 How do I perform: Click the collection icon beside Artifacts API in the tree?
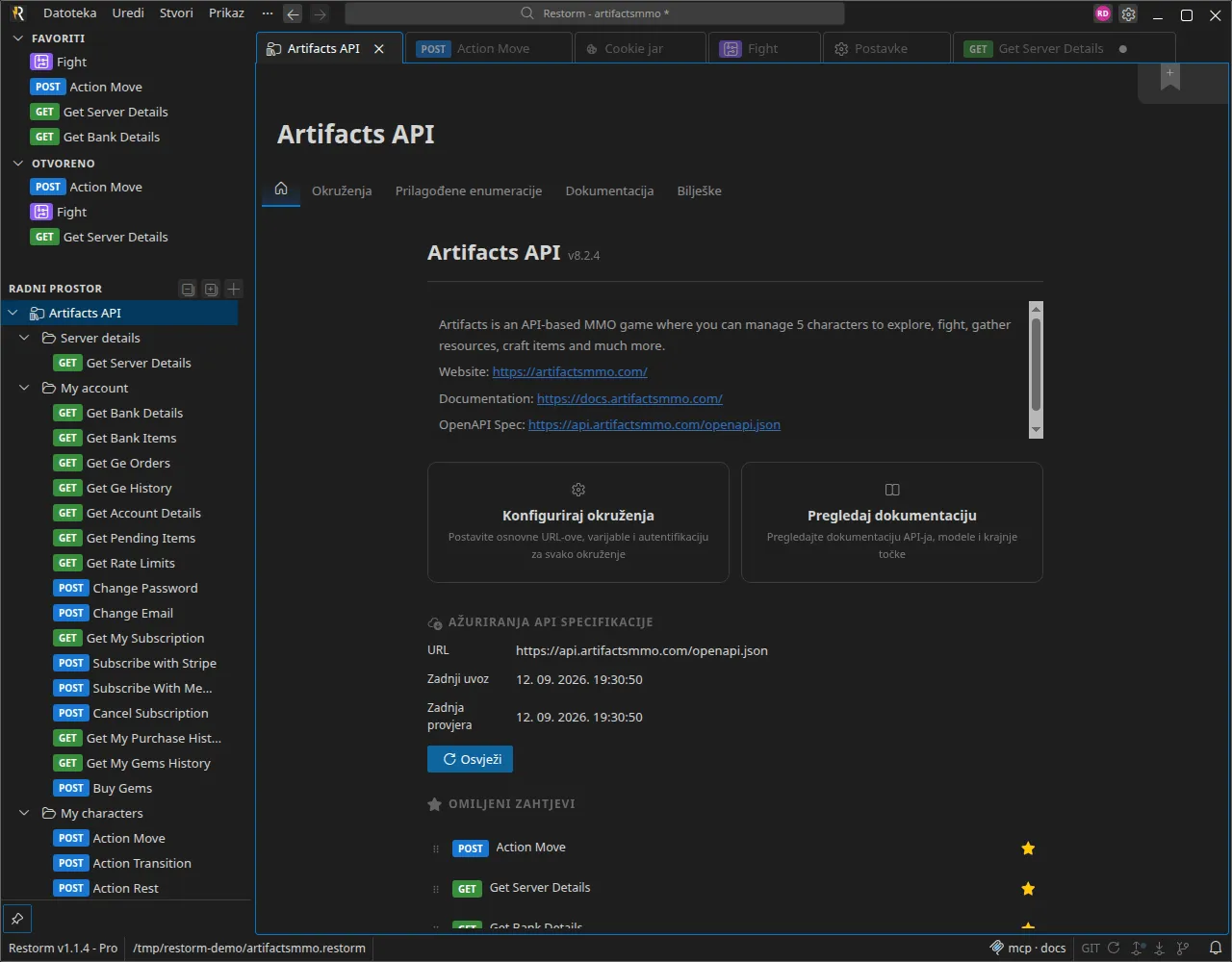pyautogui.click(x=38, y=314)
